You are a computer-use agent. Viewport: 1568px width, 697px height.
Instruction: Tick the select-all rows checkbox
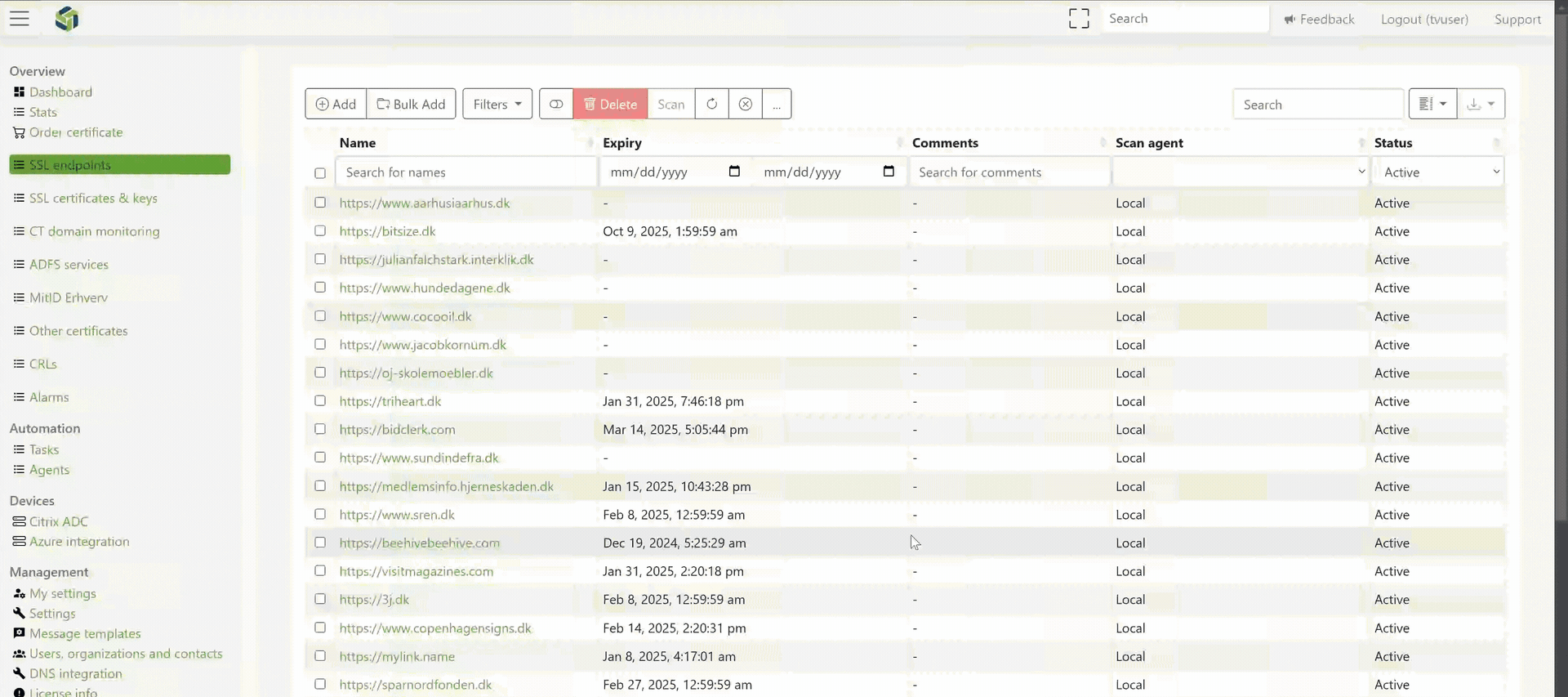[320, 172]
